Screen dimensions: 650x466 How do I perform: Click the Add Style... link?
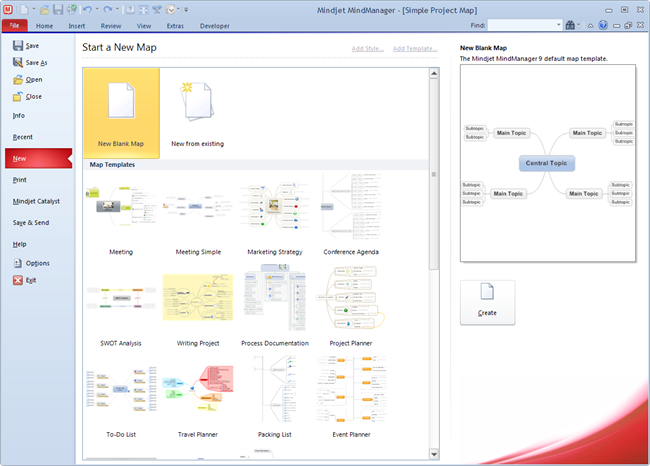[367, 49]
